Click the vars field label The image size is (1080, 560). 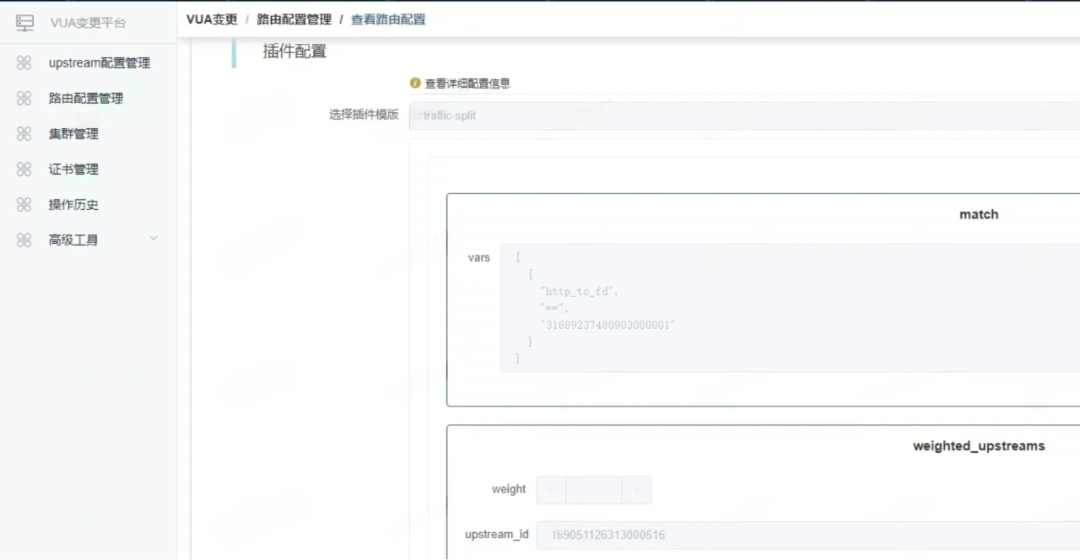479,258
